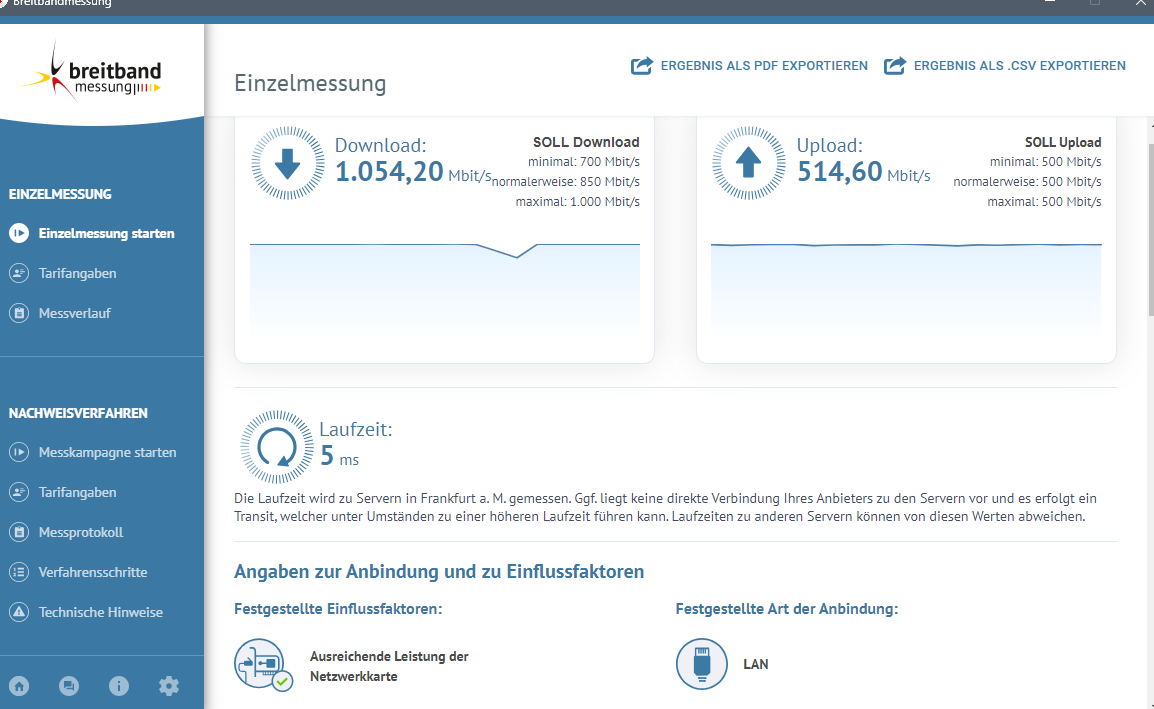
Task: Click the Technische Hinweise triangle icon
Action: 19,612
